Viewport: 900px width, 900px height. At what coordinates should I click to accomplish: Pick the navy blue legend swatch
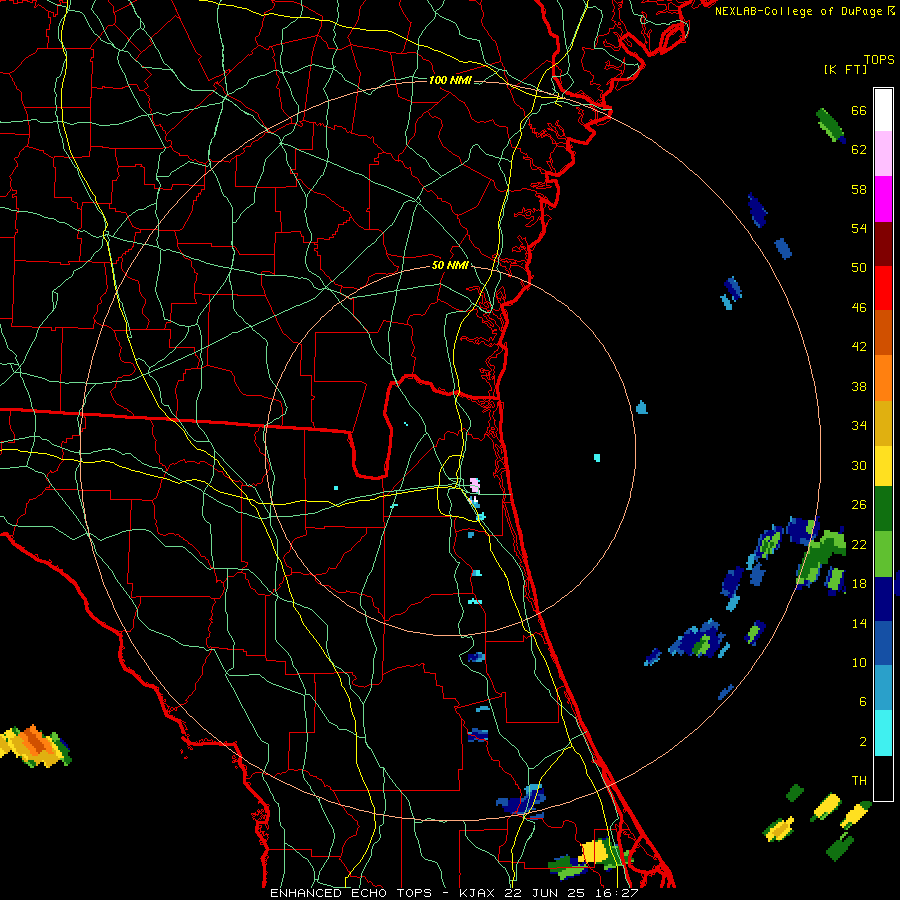point(883,599)
